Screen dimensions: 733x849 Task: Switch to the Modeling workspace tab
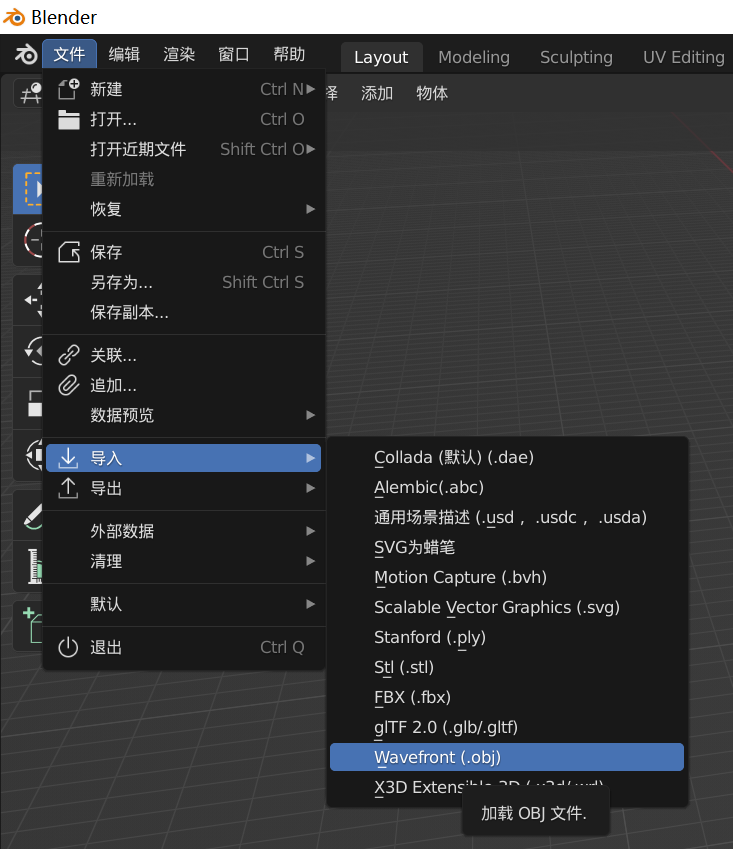click(474, 57)
